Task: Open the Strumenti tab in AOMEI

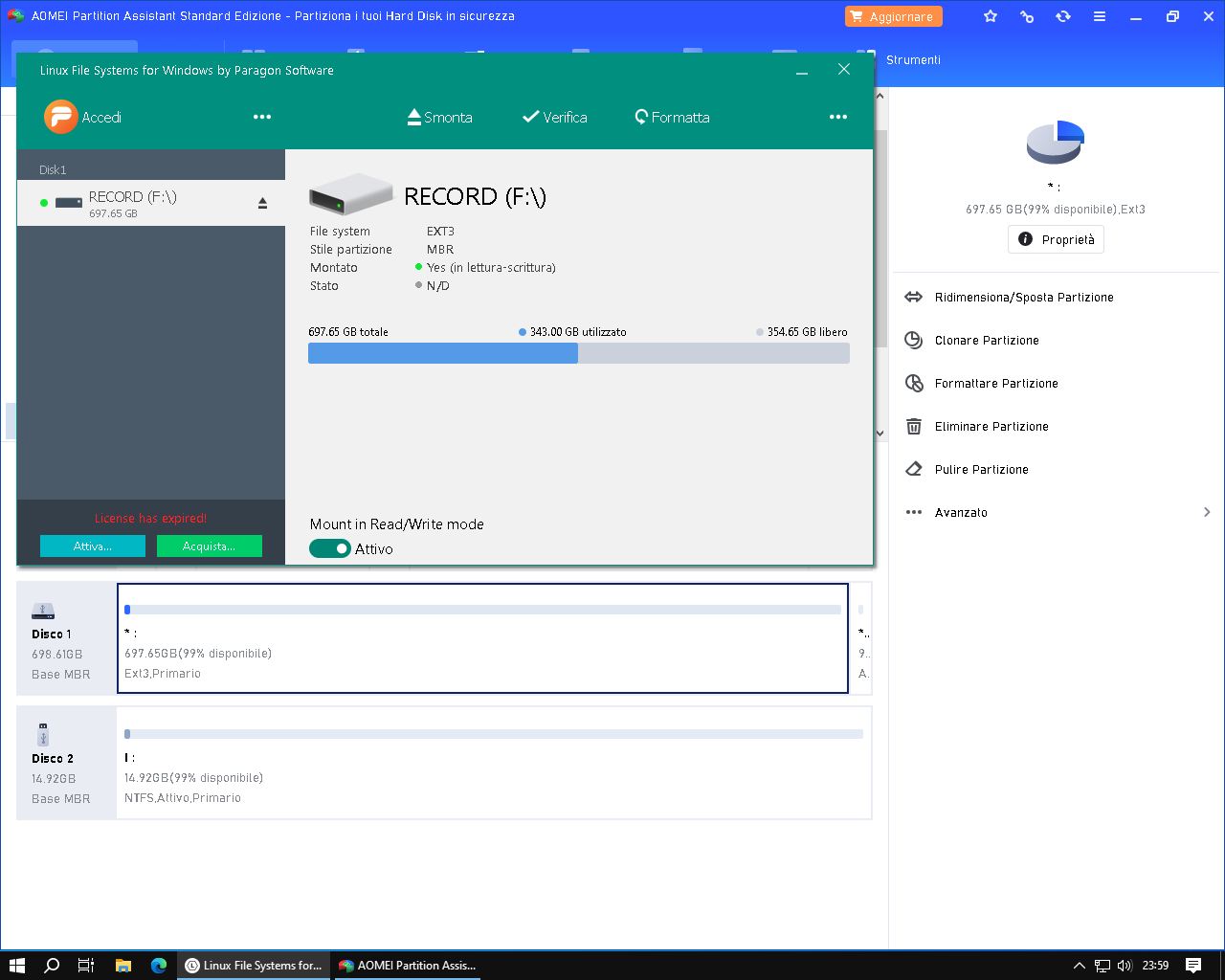Action: [913, 59]
